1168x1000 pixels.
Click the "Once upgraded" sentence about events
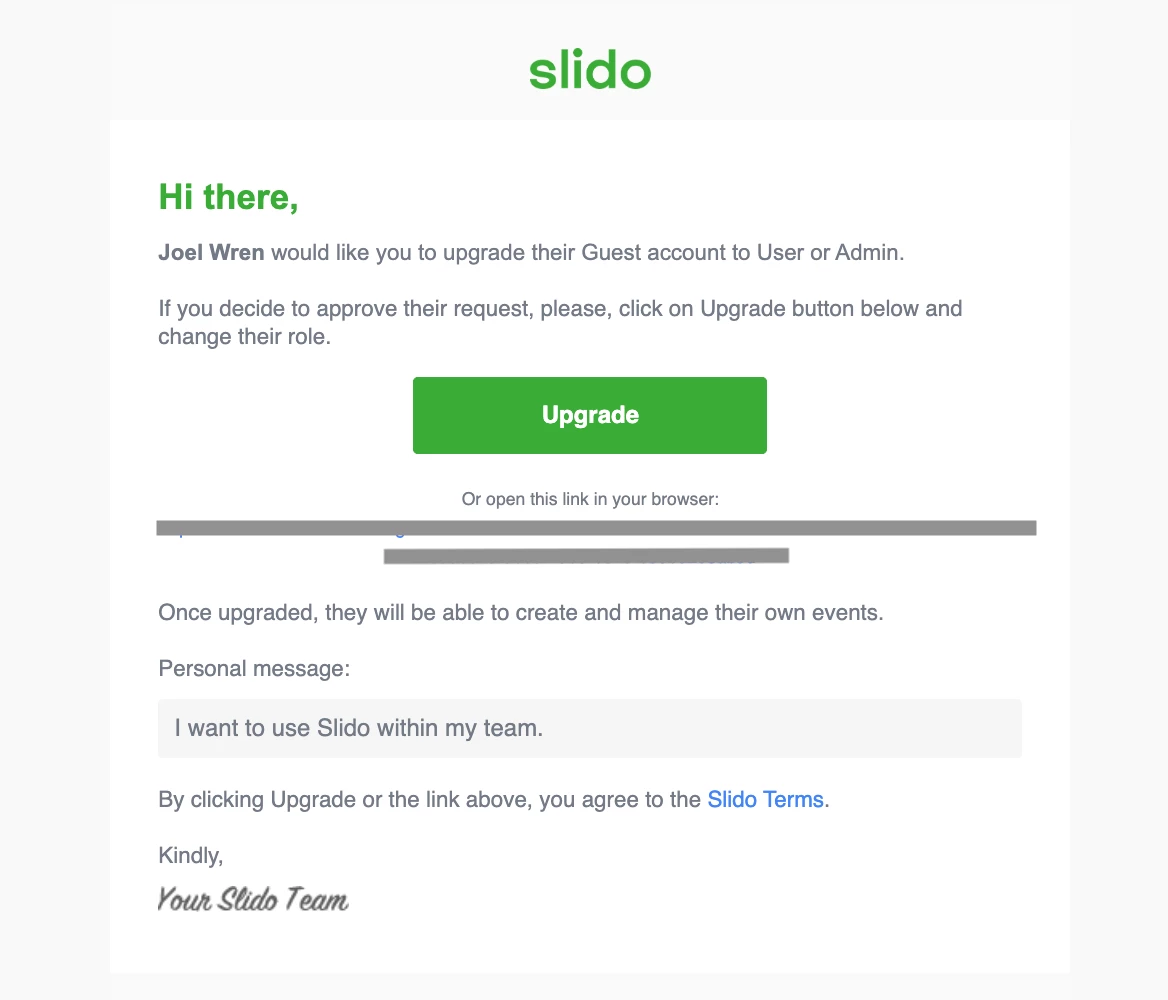point(521,613)
